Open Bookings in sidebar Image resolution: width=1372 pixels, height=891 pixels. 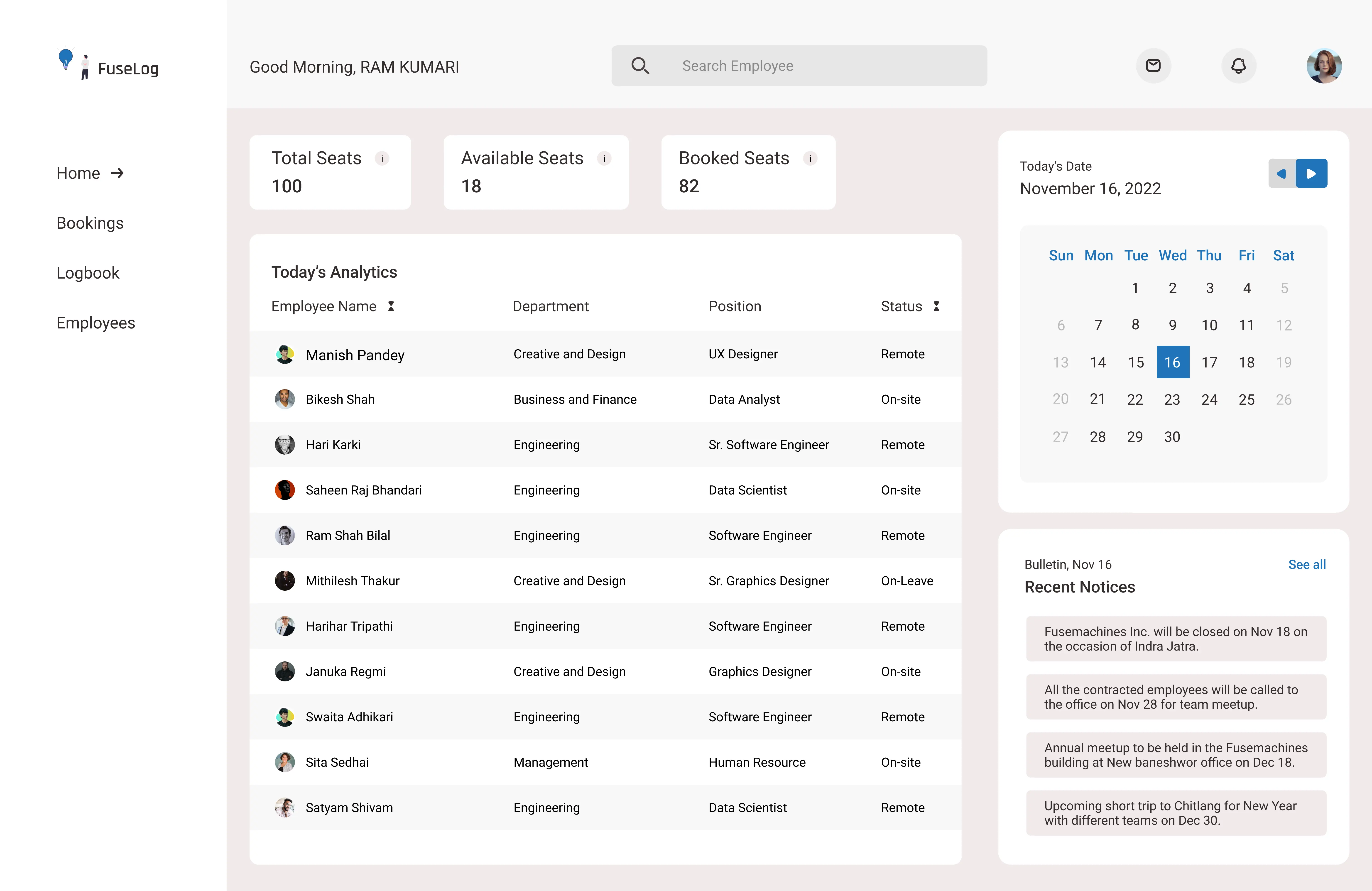click(x=90, y=224)
